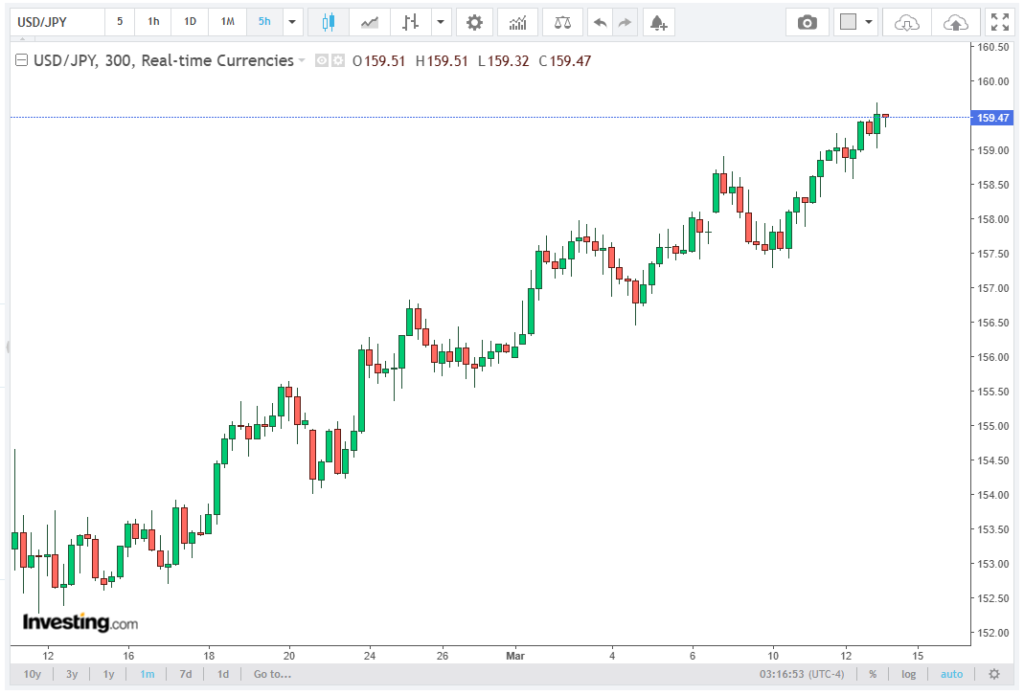Switch to the area chart style
This screenshot has height=695, width=1024.
click(x=370, y=22)
